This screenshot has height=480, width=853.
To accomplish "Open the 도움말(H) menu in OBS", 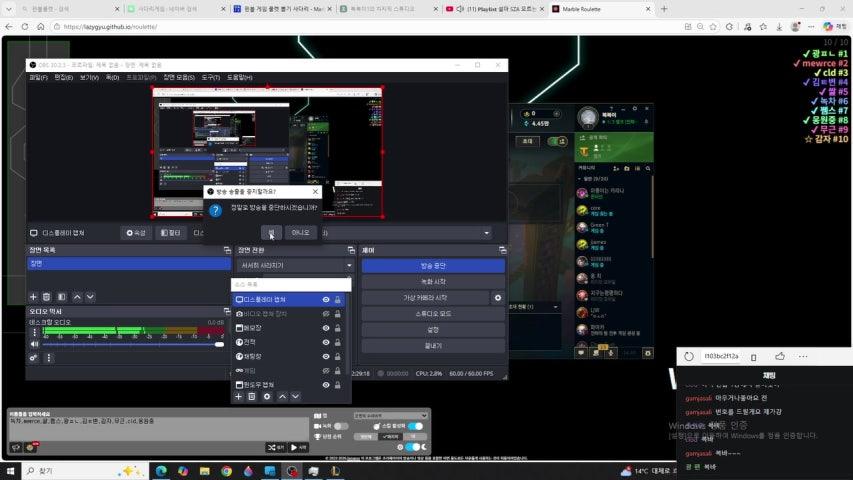I will click(x=239, y=77).
